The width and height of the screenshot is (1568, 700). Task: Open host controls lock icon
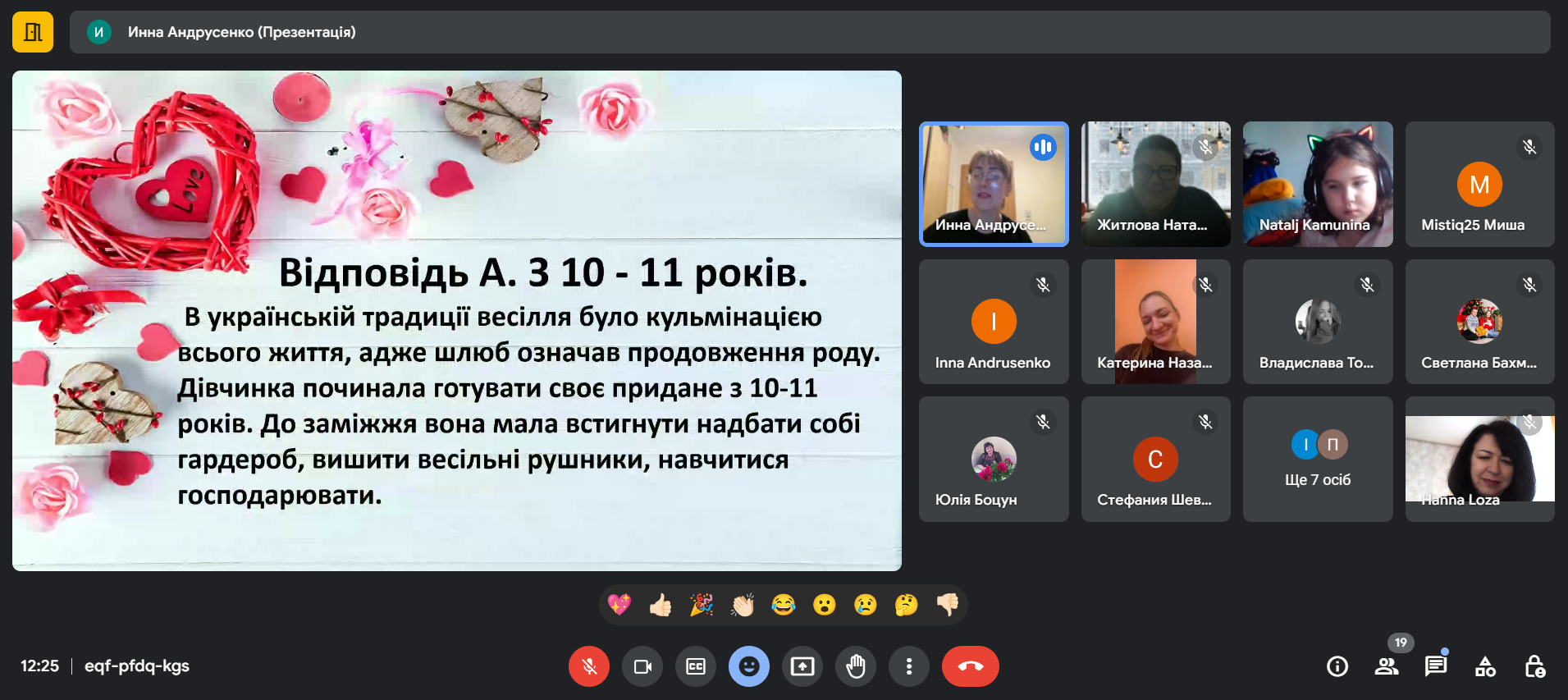tap(1534, 666)
